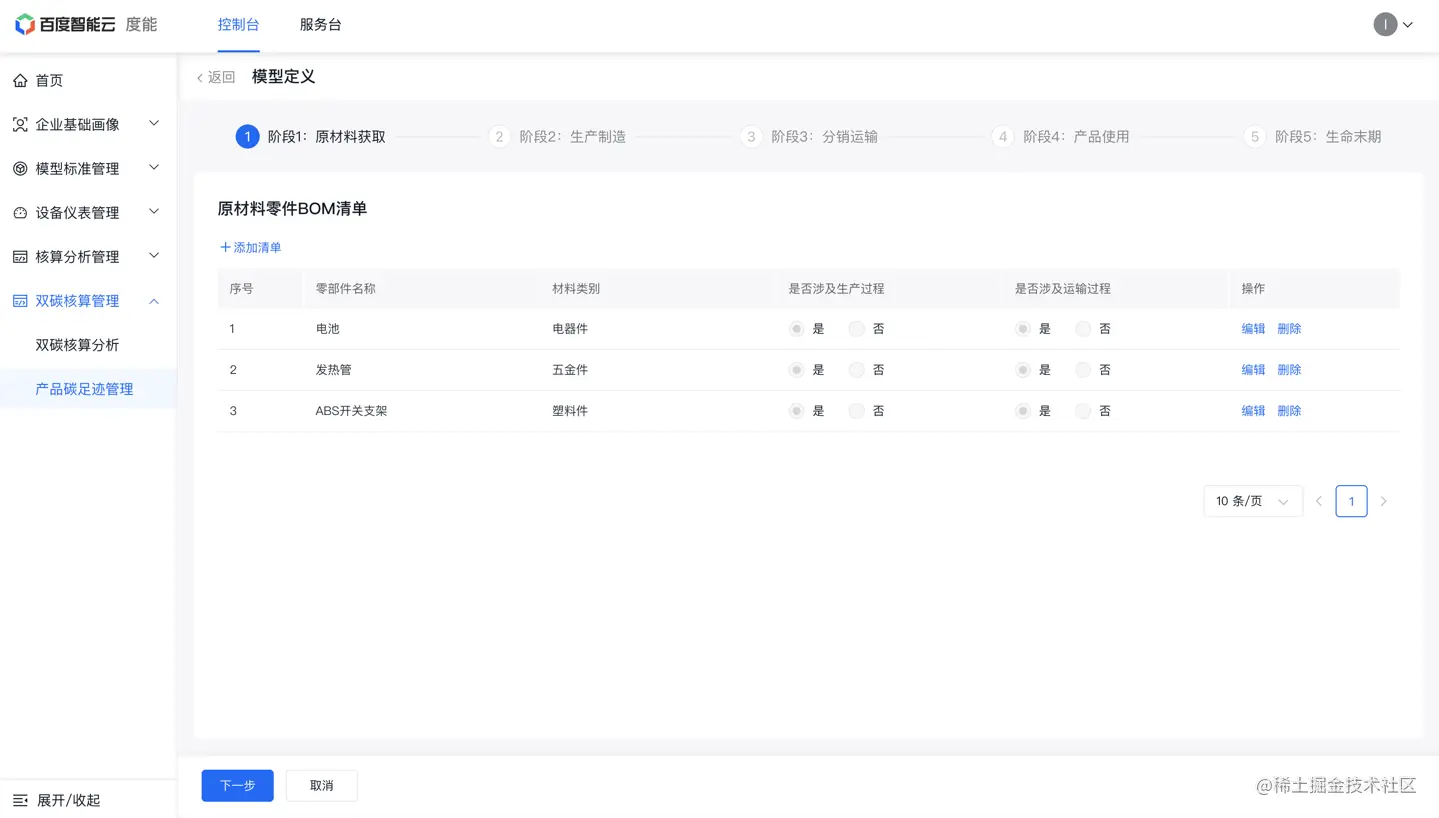The image size is (1439, 818).
Task: Expand the 企业基础画像 menu chevron
Action: click(x=154, y=124)
